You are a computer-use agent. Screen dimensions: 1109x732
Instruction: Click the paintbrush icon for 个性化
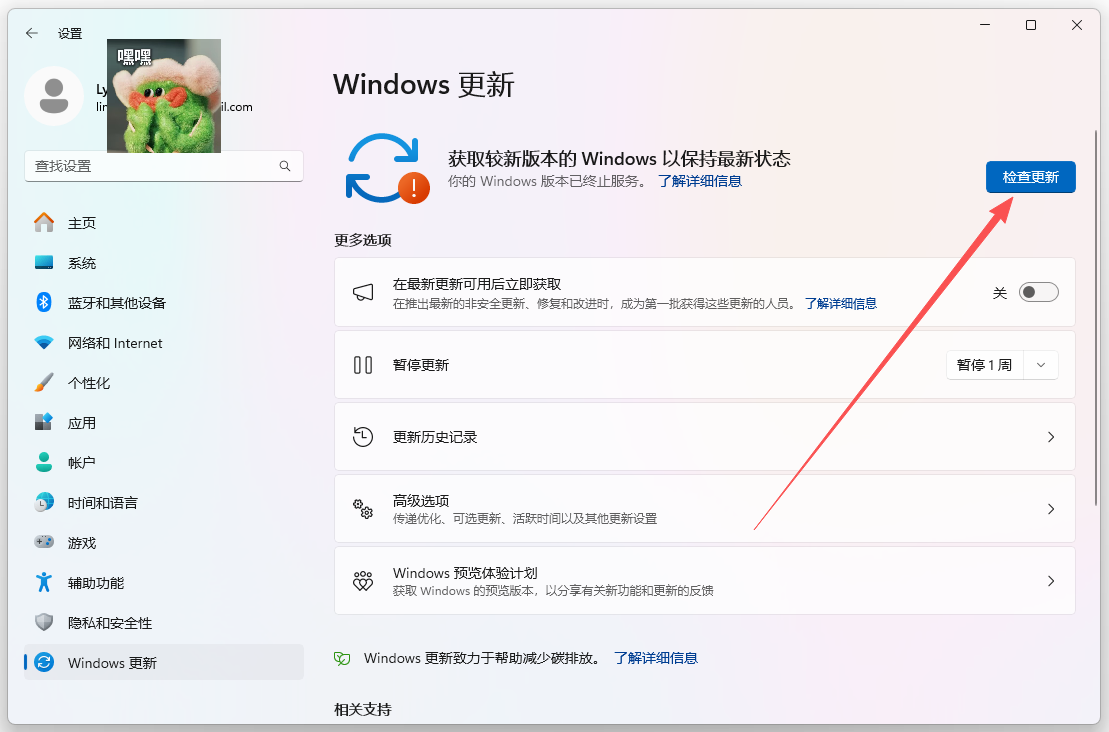[44, 383]
